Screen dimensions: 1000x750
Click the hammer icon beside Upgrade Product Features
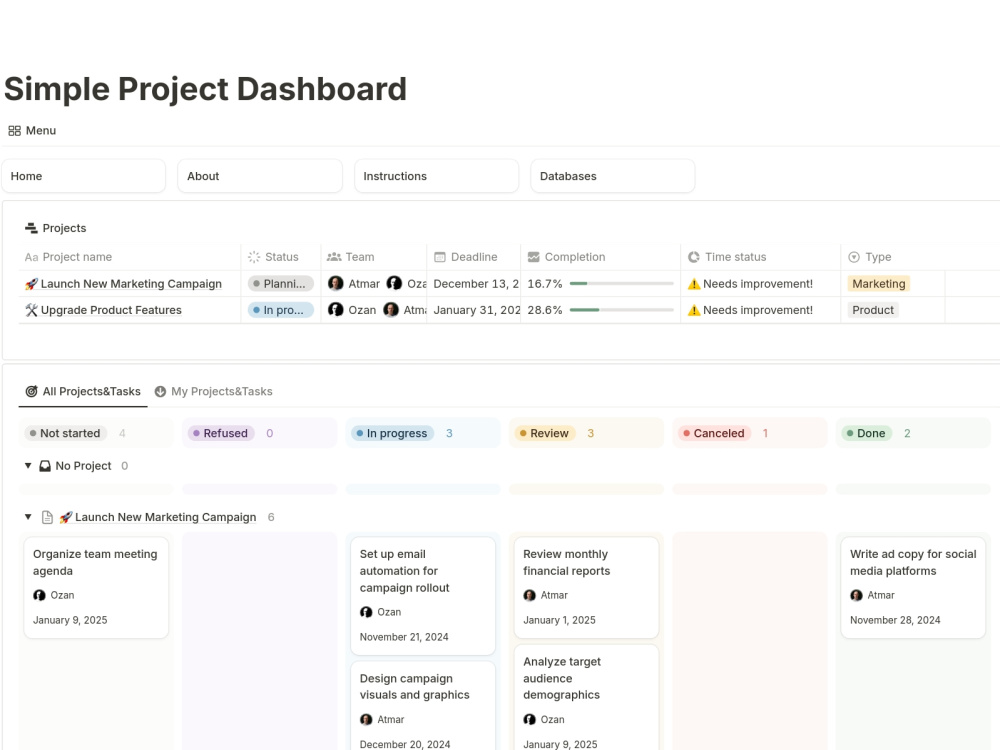[30, 310]
